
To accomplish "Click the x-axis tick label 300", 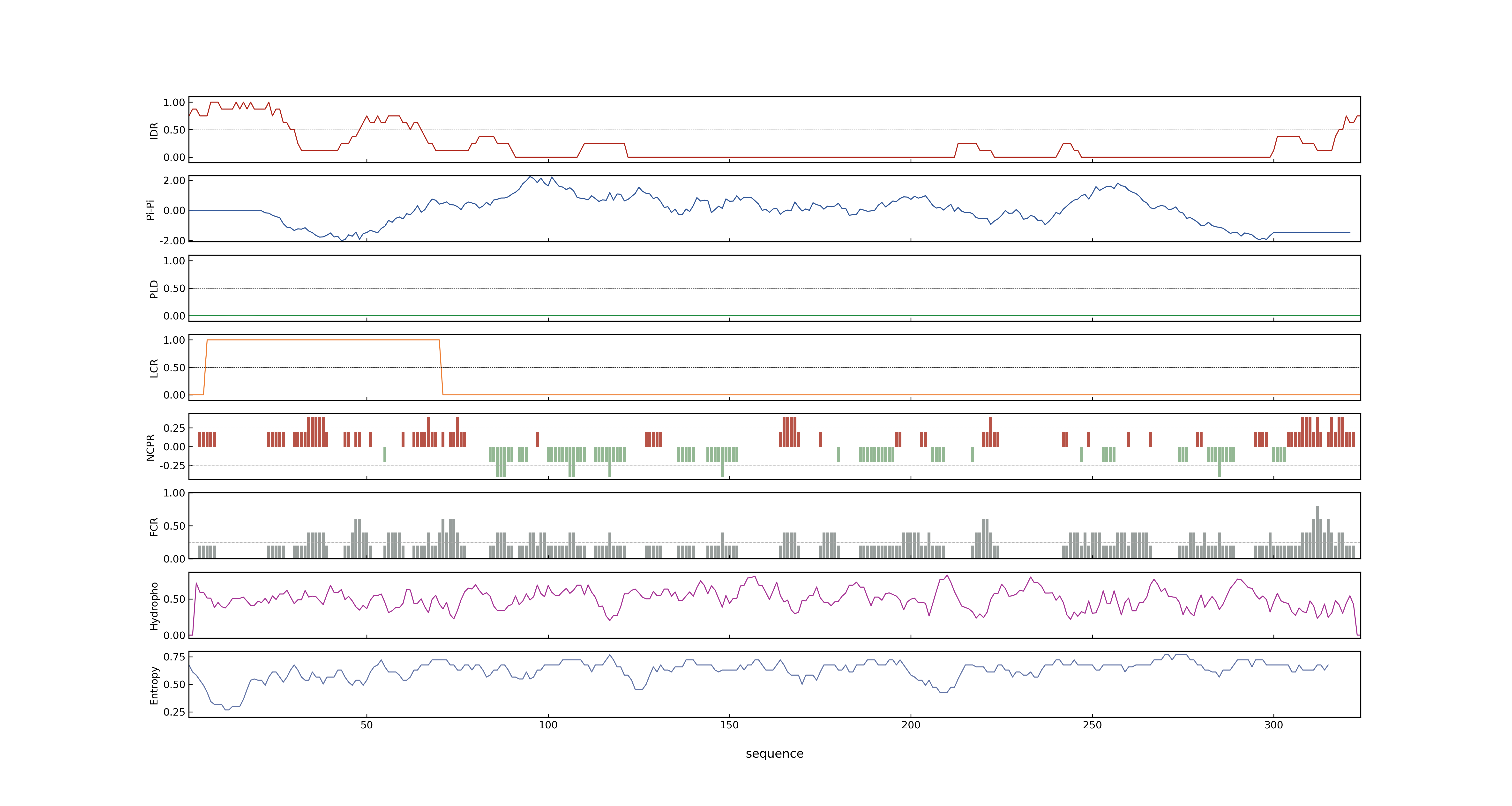I will pos(1274,725).
